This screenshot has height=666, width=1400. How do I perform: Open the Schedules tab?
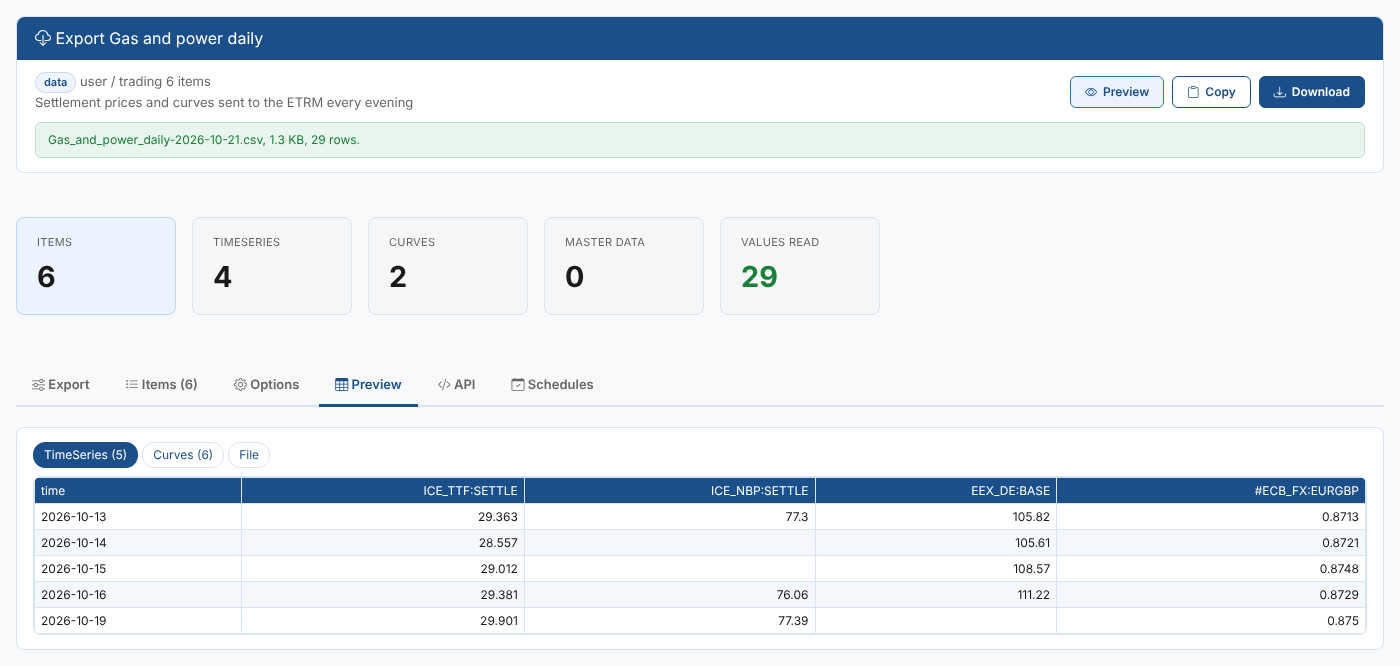pos(552,384)
